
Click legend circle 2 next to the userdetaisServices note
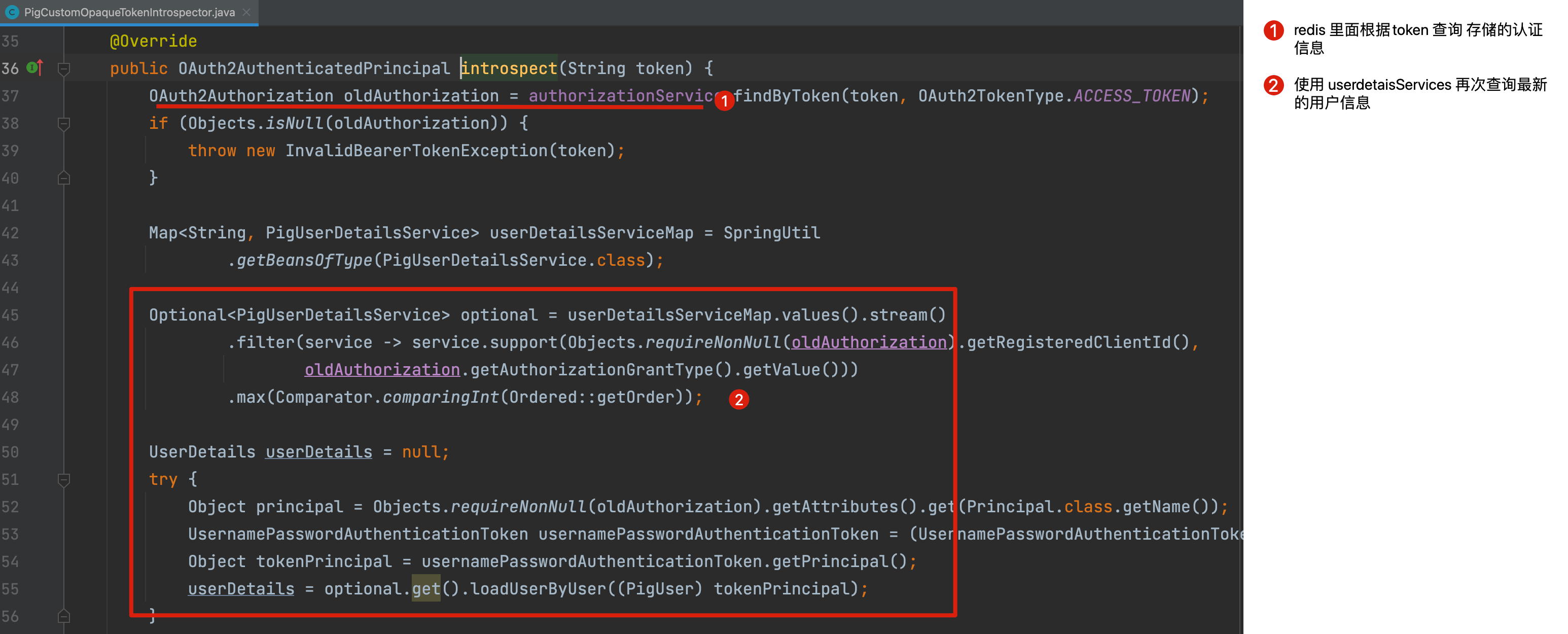pyautogui.click(x=1273, y=85)
